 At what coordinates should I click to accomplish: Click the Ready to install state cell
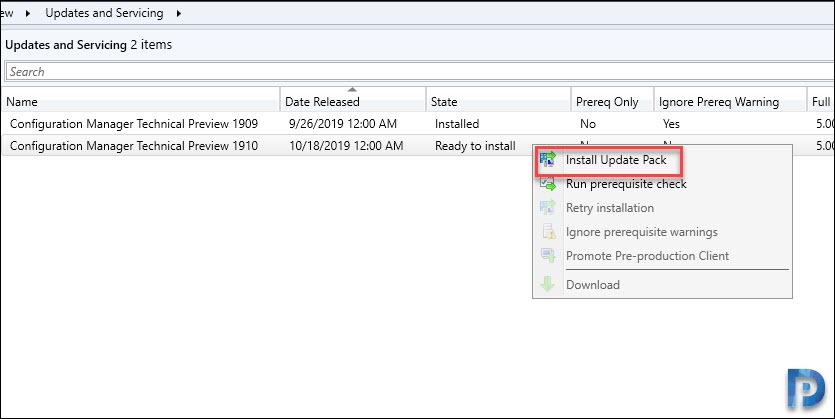click(x=475, y=145)
